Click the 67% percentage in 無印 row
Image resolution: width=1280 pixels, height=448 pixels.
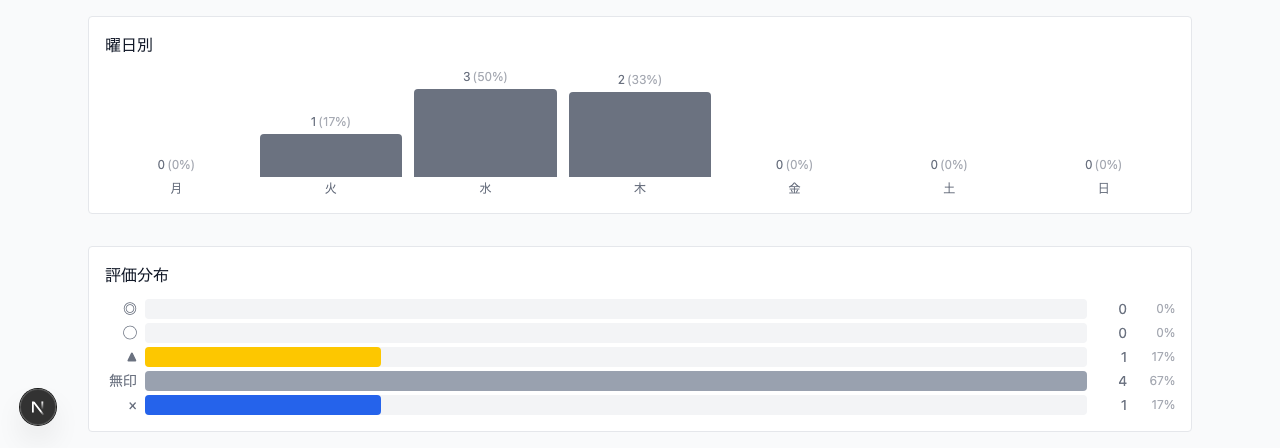(1162, 381)
